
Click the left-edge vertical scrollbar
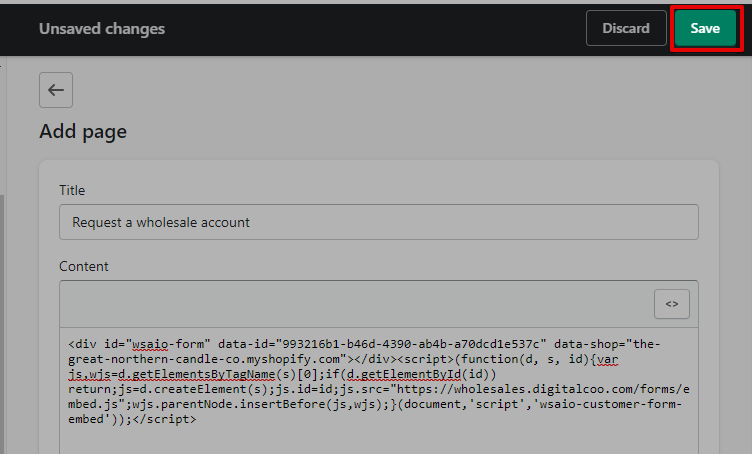[x=2, y=324]
